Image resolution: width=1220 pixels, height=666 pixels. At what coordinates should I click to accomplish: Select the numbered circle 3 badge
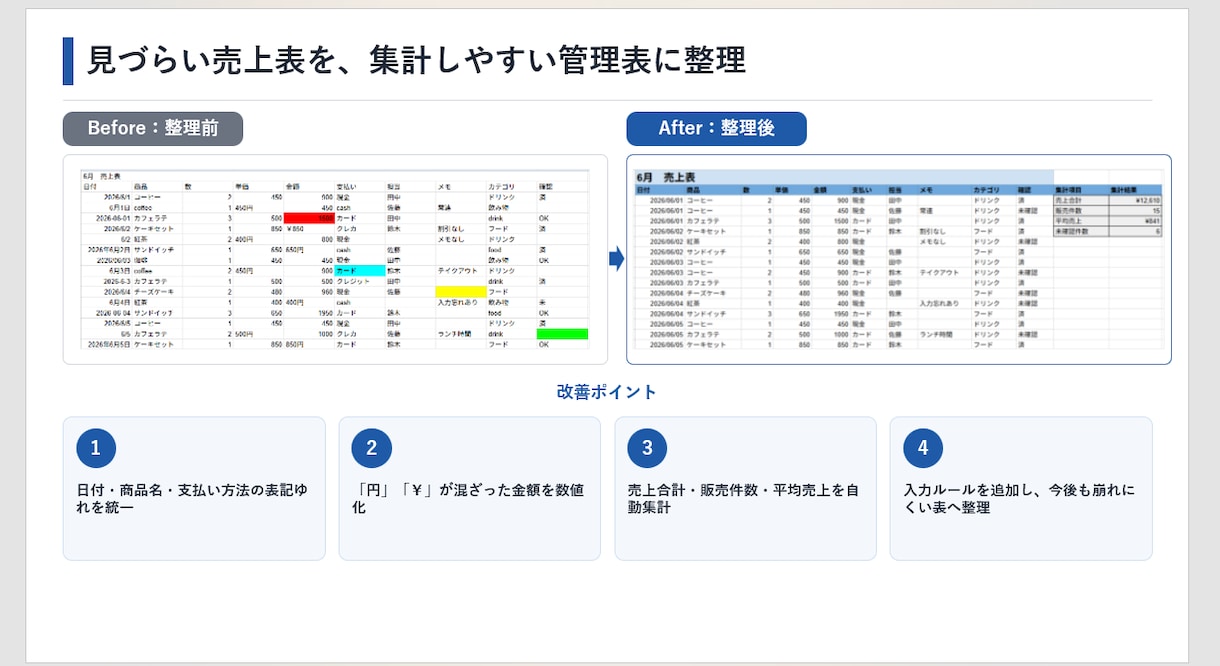(x=647, y=448)
